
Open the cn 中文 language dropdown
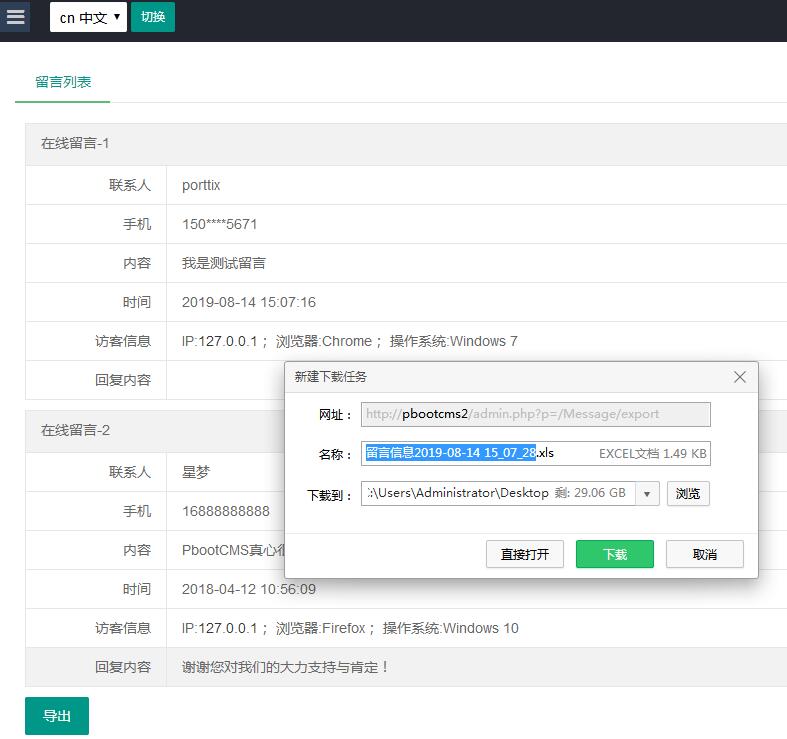click(x=88, y=17)
